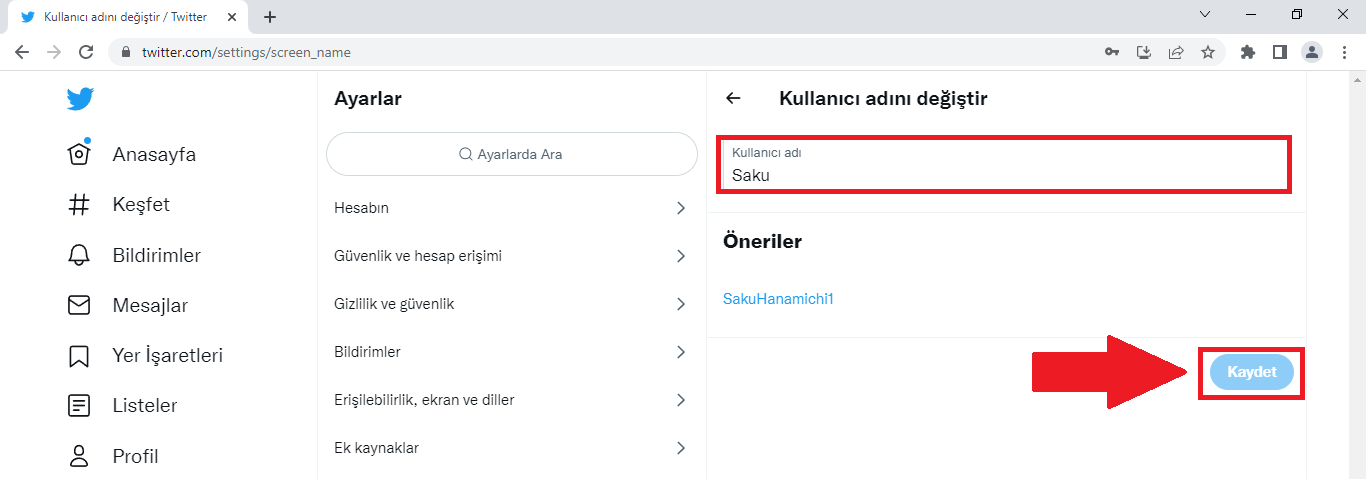The image size is (1366, 479).
Task: Click the Keşfet hashtag icon
Action: coord(78,205)
